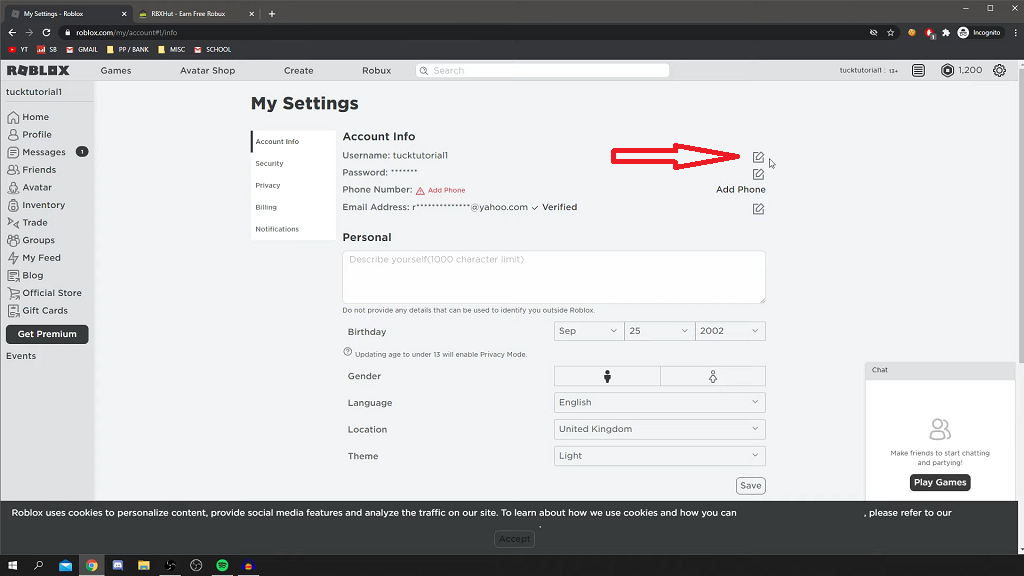Bookmark this page with the star icon
The height and width of the screenshot is (576, 1024).
[x=890, y=33]
